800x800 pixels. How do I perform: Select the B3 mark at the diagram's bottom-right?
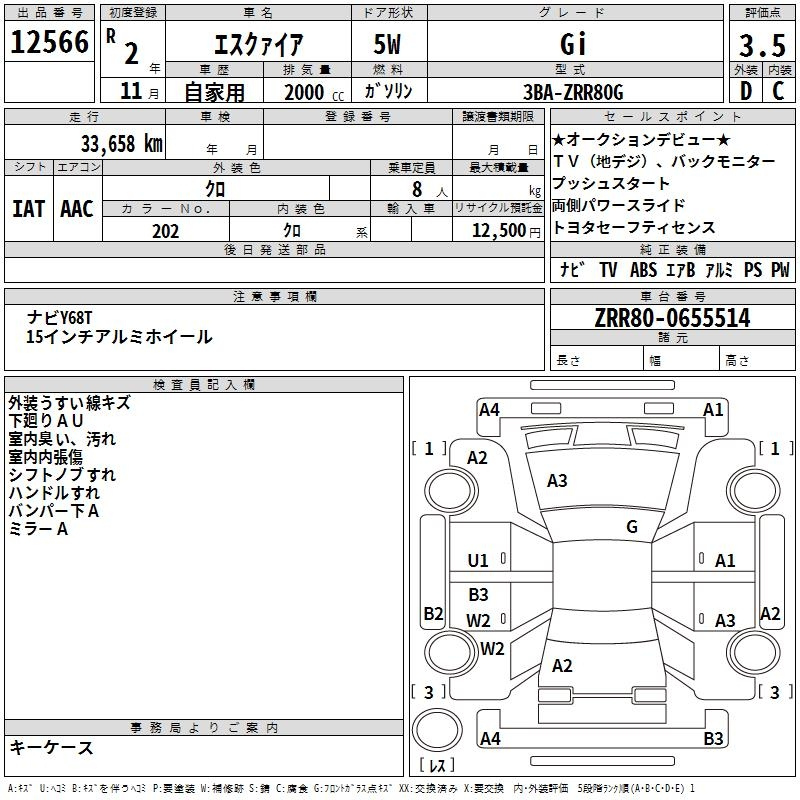713,739
